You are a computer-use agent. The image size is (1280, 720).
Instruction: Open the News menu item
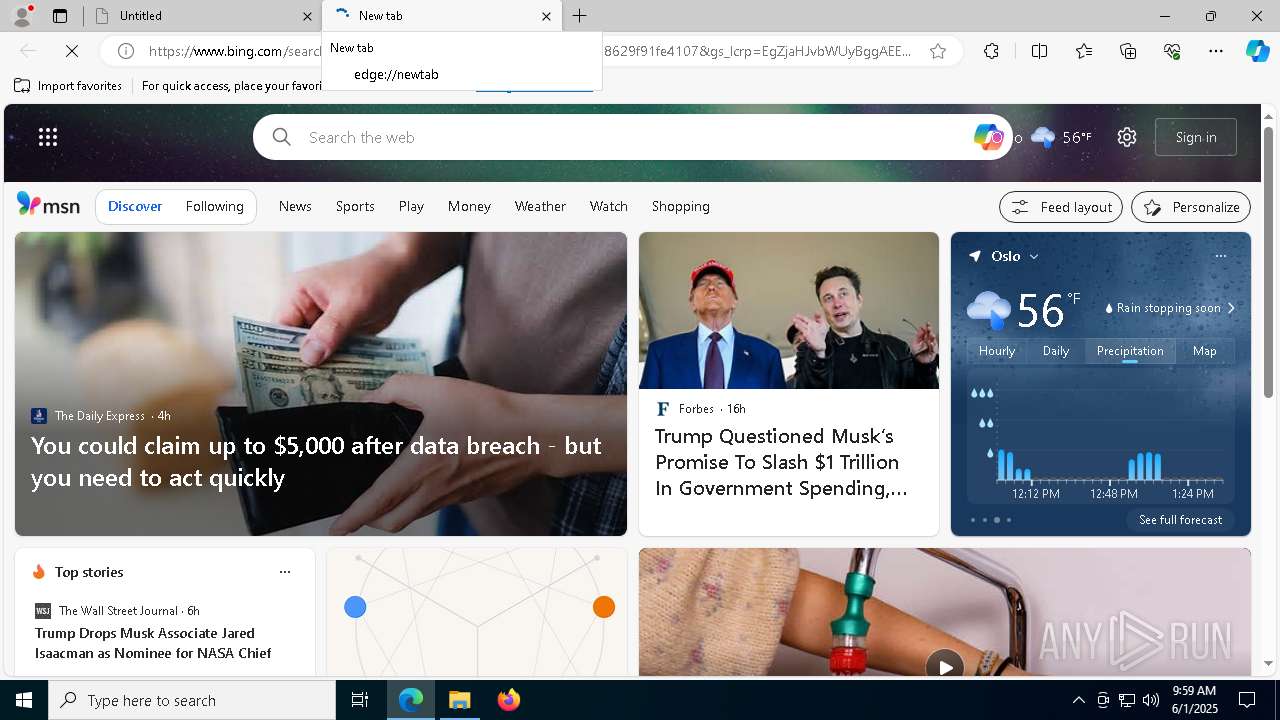(295, 206)
